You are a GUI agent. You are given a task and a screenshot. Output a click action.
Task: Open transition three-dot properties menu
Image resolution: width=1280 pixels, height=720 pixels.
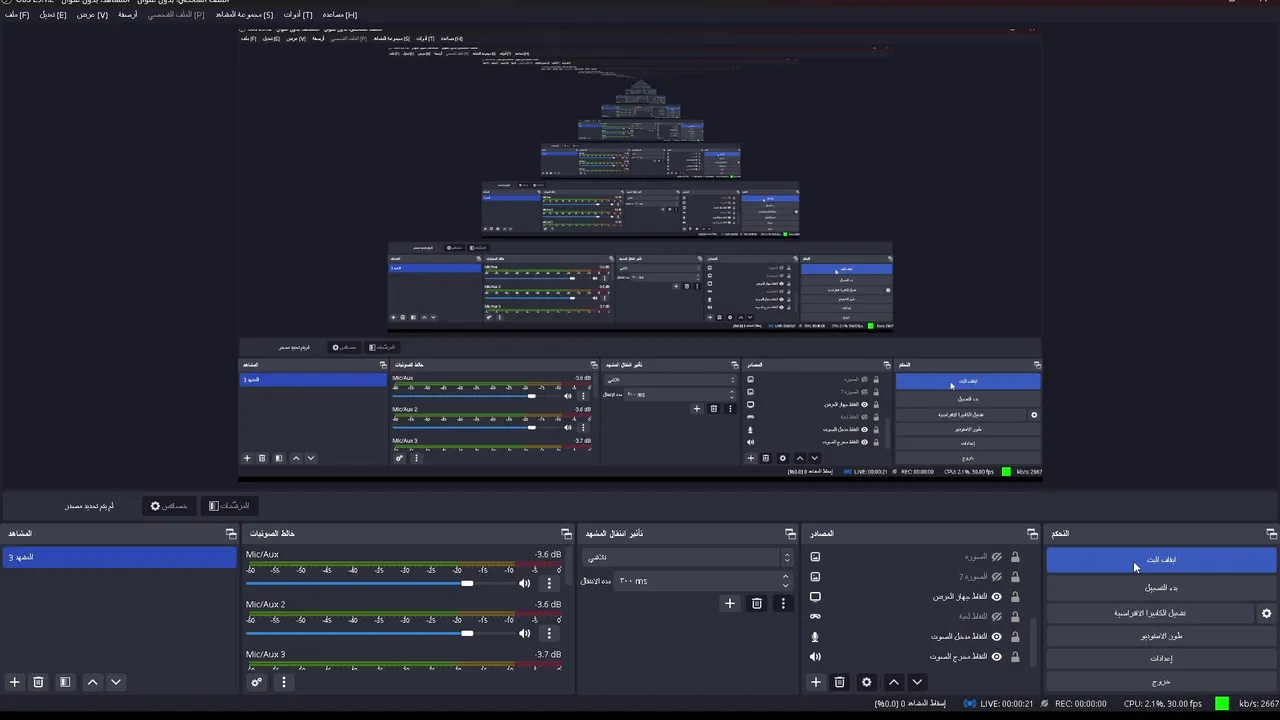(x=783, y=603)
